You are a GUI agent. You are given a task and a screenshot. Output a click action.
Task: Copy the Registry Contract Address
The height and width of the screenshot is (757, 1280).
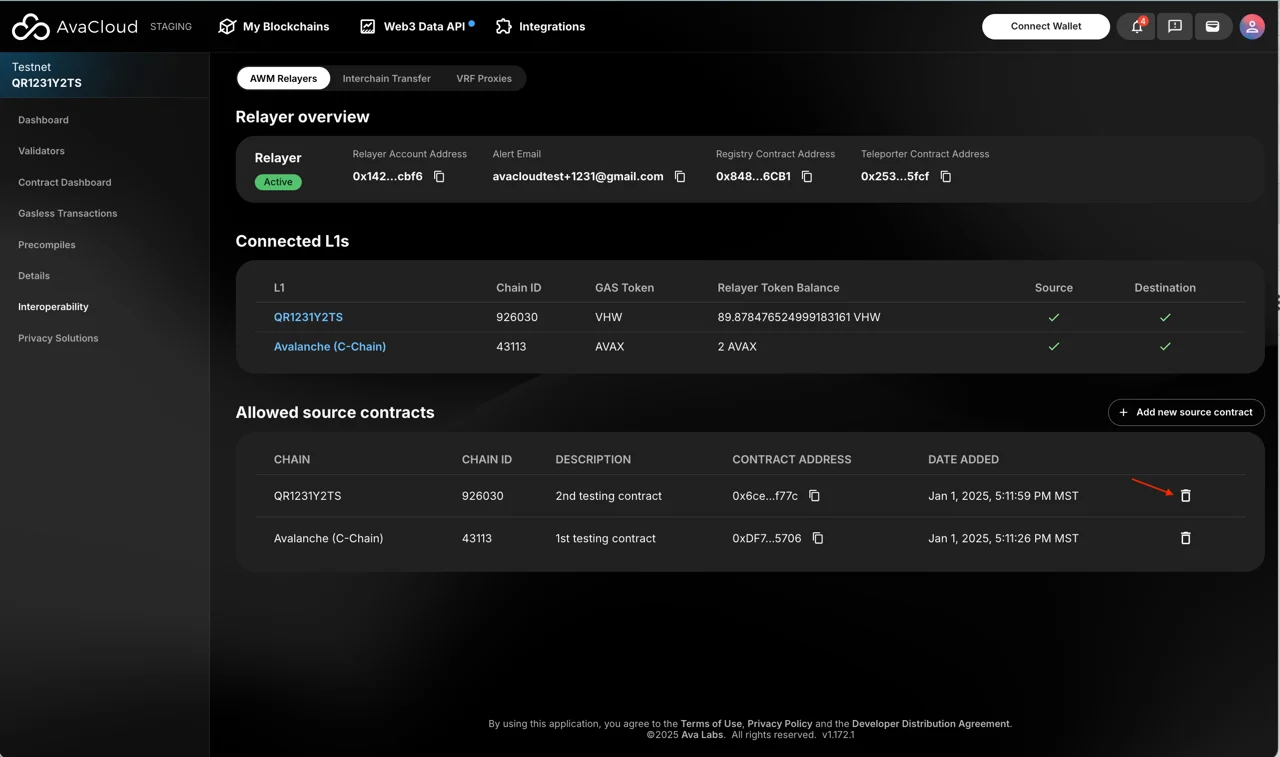click(807, 177)
